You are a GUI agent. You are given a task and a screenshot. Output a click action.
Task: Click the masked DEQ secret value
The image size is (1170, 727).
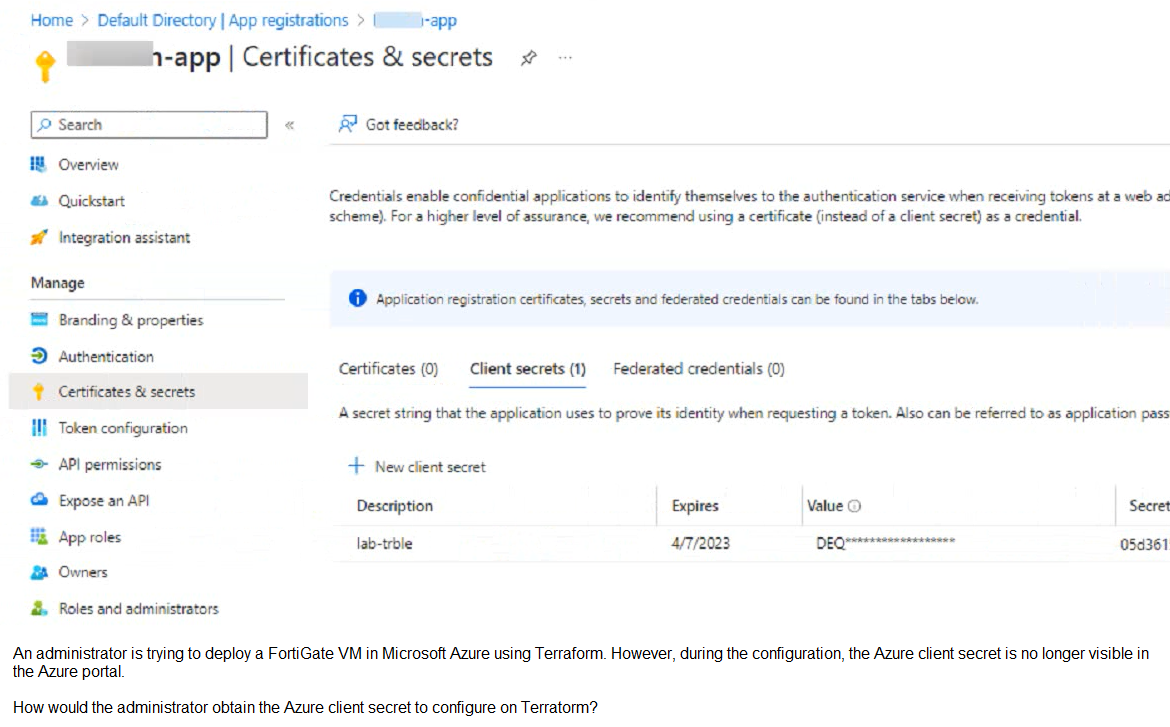coord(886,543)
